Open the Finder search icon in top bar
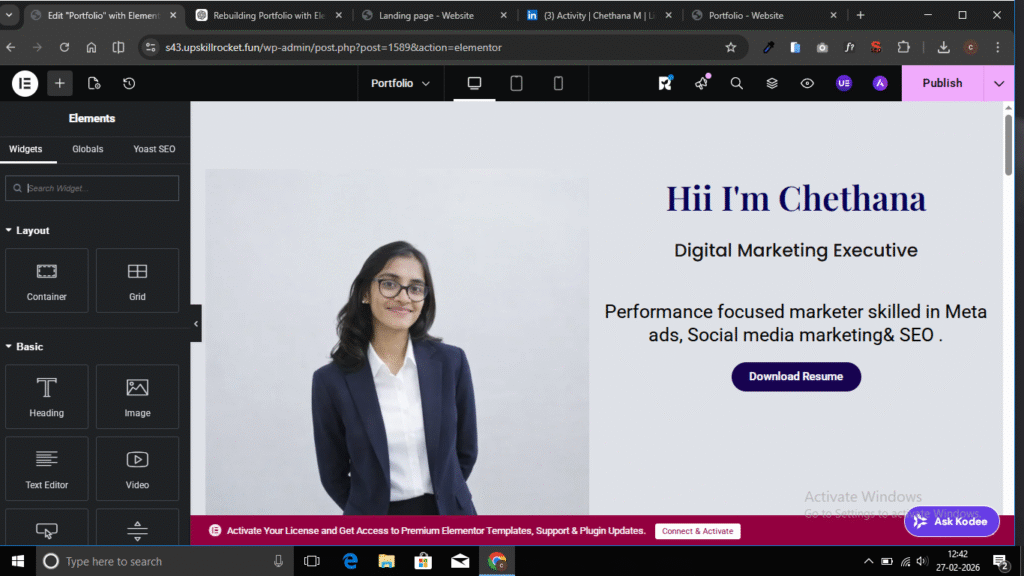1024x576 pixels. 736,83
